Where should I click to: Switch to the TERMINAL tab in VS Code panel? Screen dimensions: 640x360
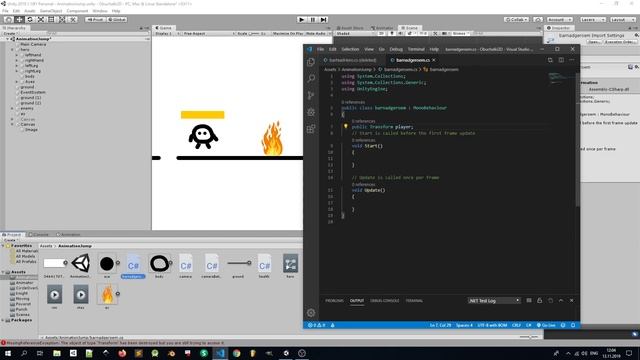[x=414, y=301]
